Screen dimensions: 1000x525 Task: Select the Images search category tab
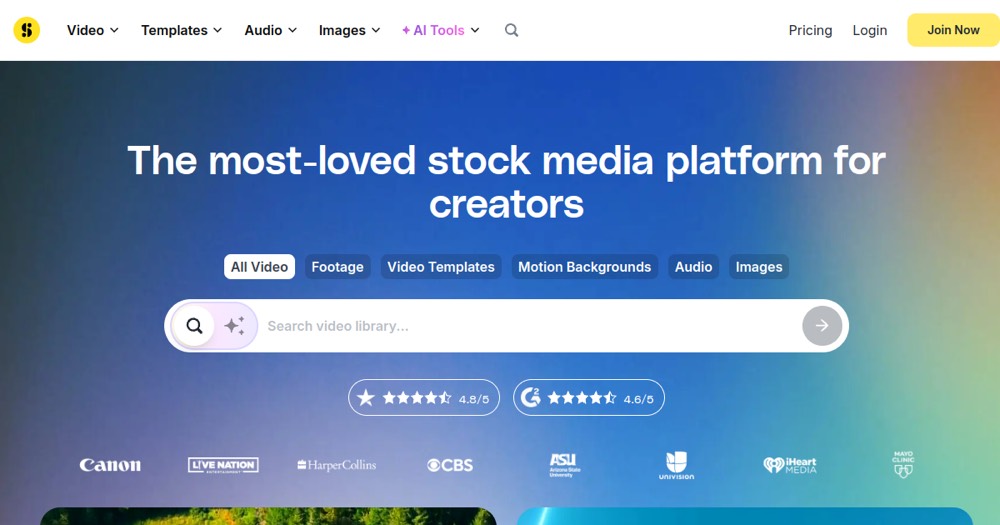coord(759,267)
